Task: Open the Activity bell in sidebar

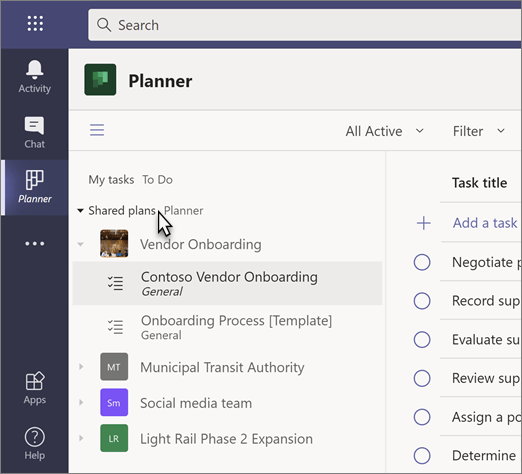Action: [35, 77]
